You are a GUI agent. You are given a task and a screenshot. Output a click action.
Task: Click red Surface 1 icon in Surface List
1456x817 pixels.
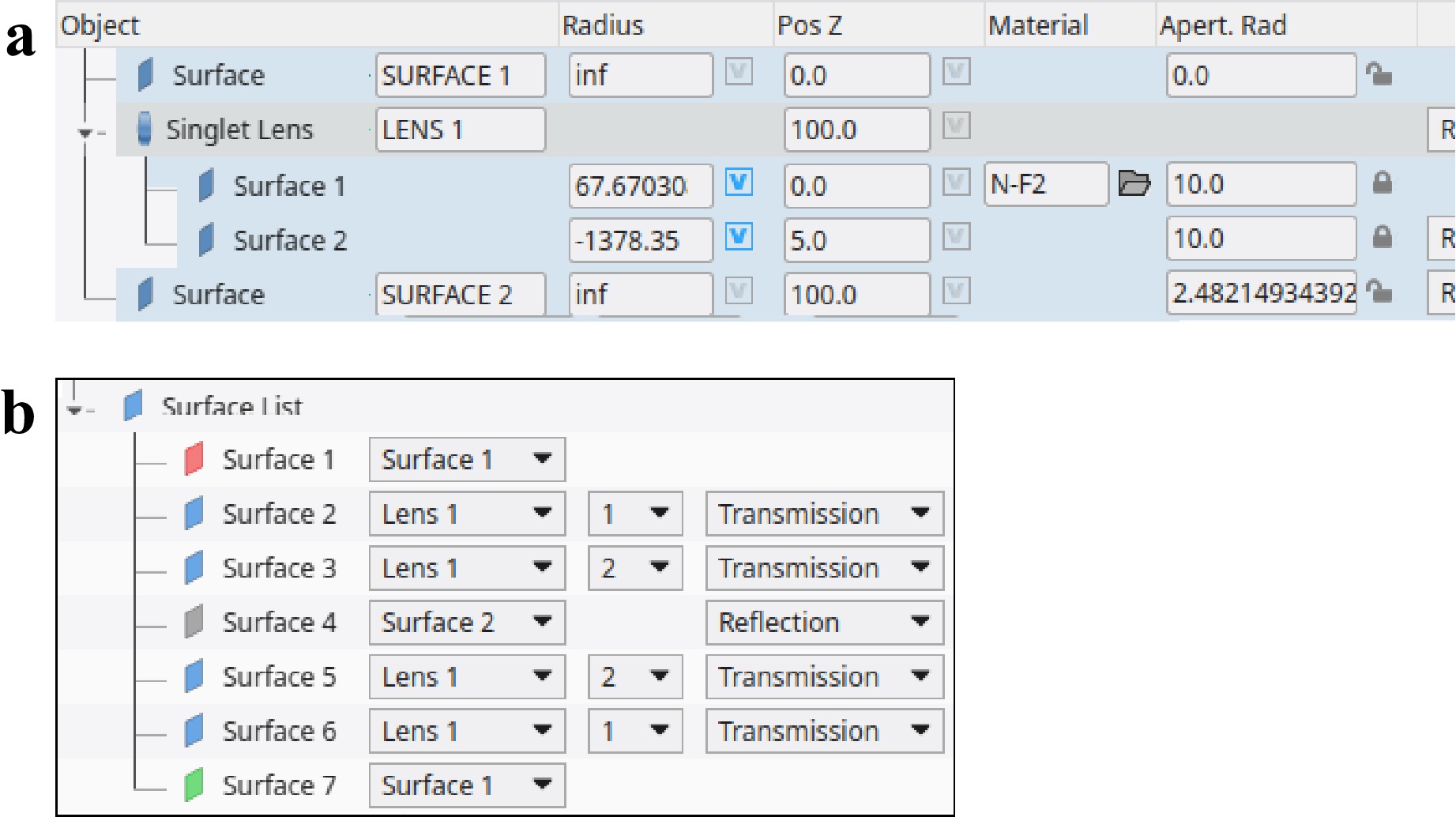[x=194, y=459]
